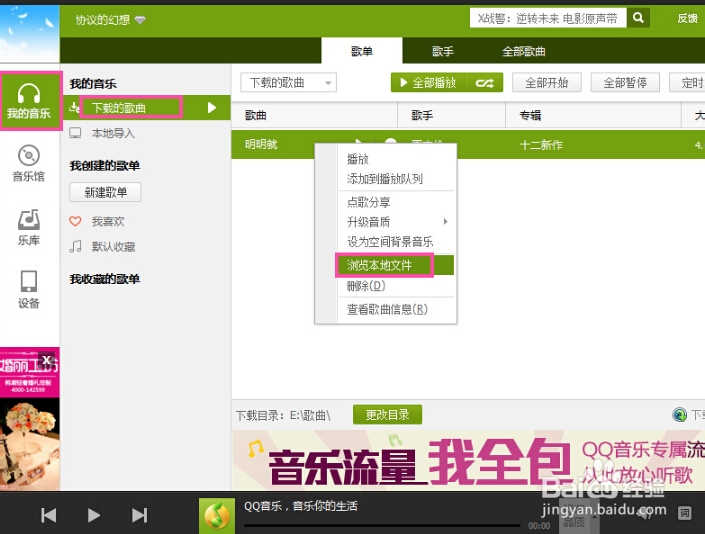Click the 更改目录 button
This screenshot has height=534, width=705.
click(x=387, y=414)
